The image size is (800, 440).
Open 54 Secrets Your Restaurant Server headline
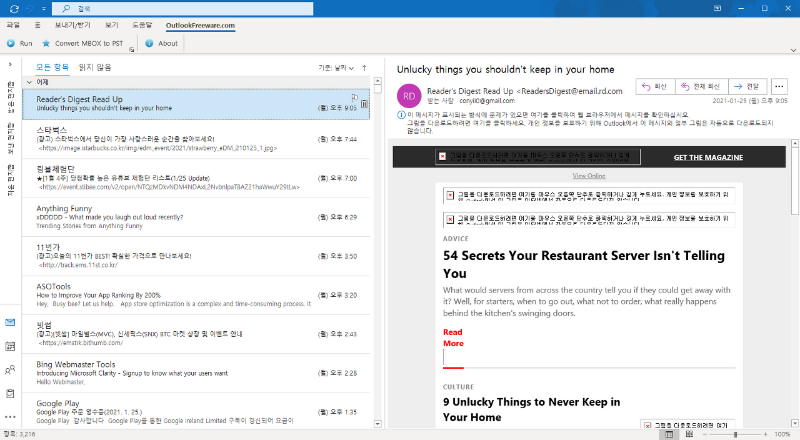(584, 264)
